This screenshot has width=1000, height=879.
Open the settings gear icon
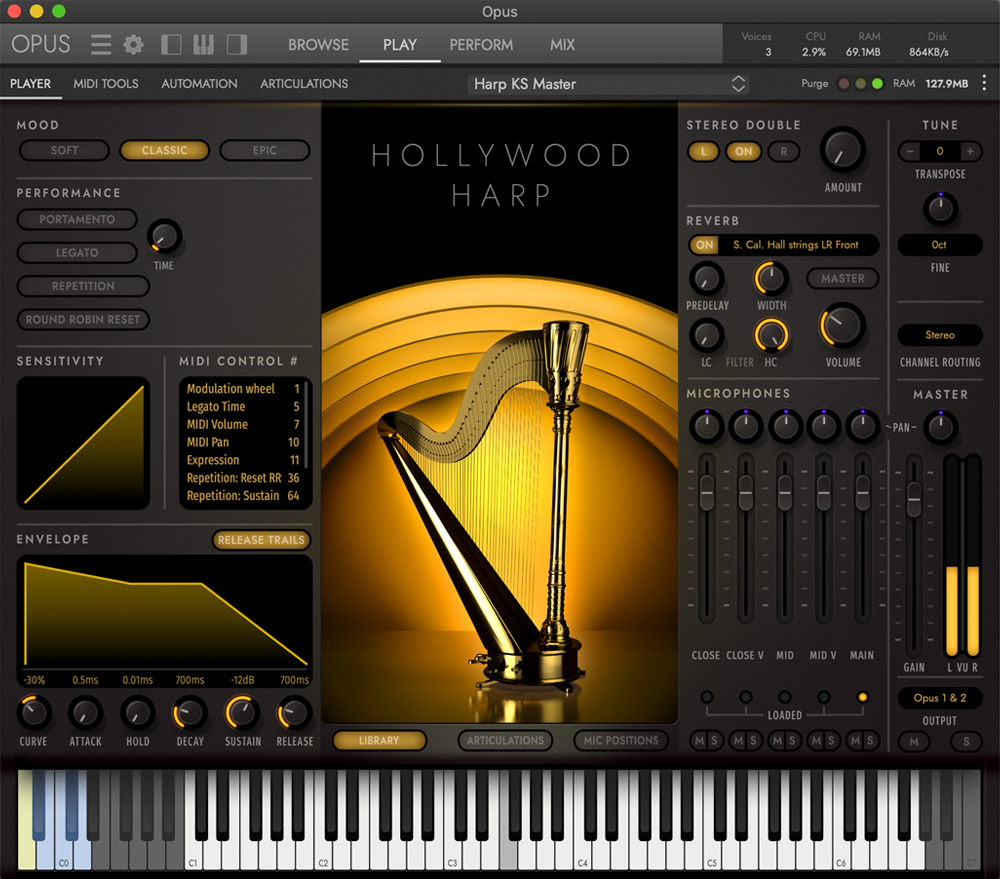coord(133,45)
